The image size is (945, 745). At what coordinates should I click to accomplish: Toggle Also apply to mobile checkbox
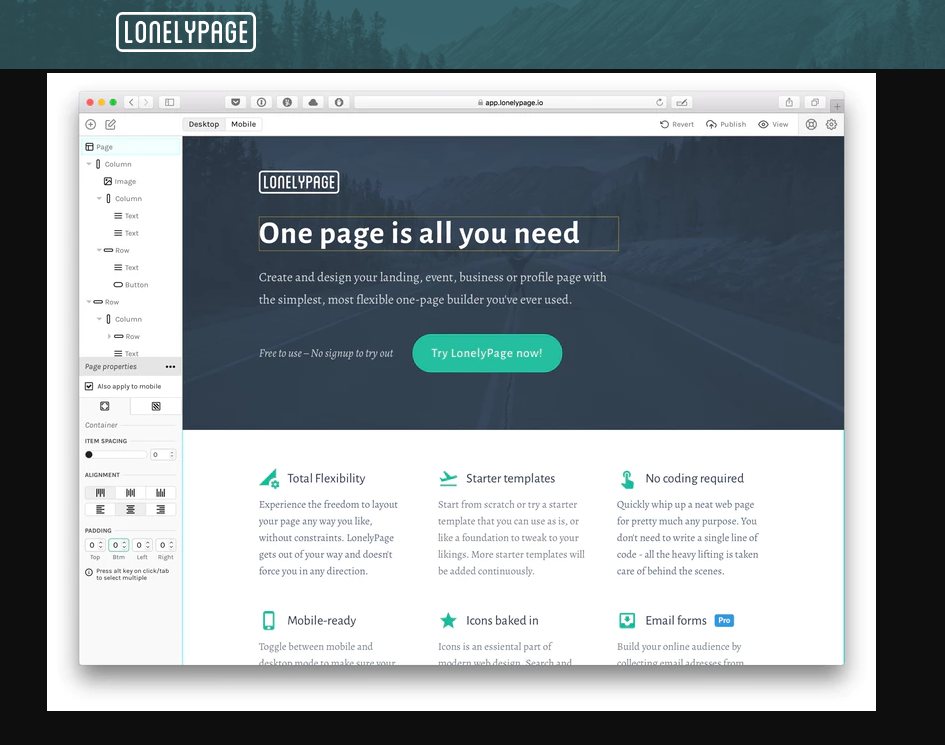pyautogui.click(x=89, y=386)
